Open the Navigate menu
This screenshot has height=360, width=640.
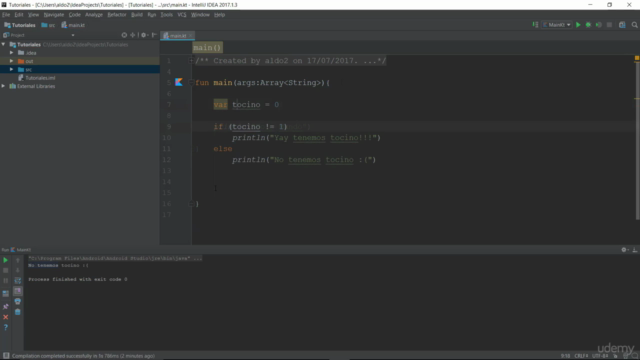click(x=54, y=15)
